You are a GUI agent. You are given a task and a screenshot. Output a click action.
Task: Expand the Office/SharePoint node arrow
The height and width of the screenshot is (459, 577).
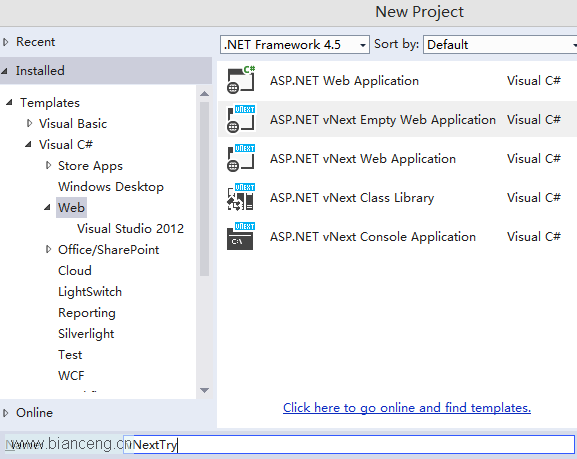(x=49, y=249)
